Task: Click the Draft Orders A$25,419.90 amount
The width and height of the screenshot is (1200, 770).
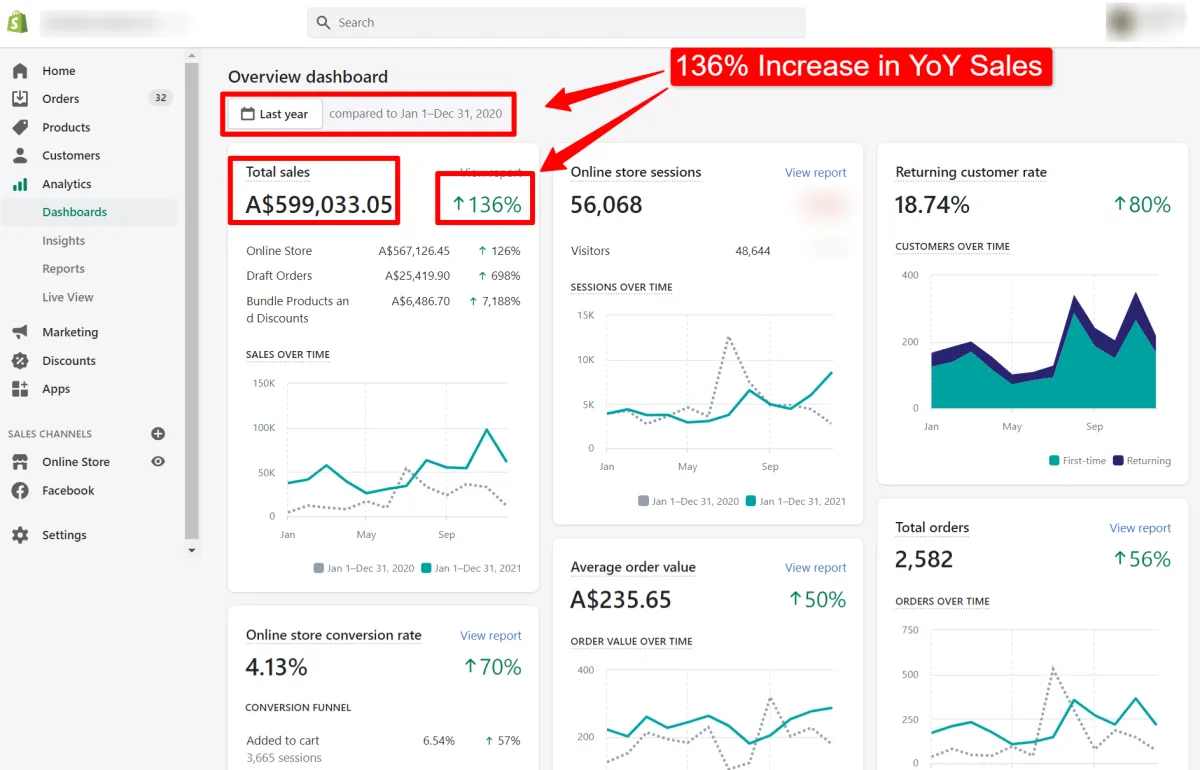Action: coord(418,276)
